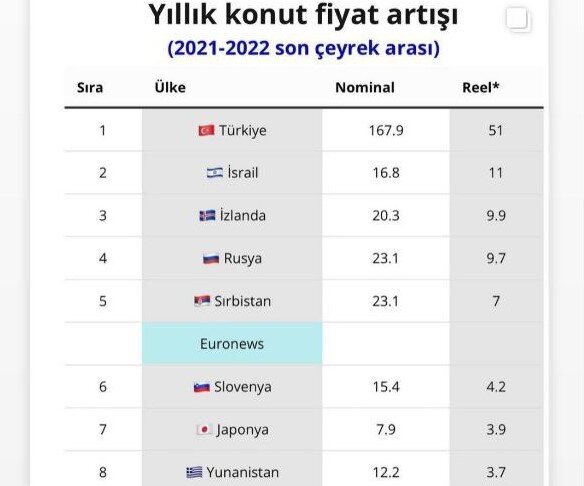Screen dimensions: 584x486
Task: Click the Türkiye flag icon
Action: [206, 130]
